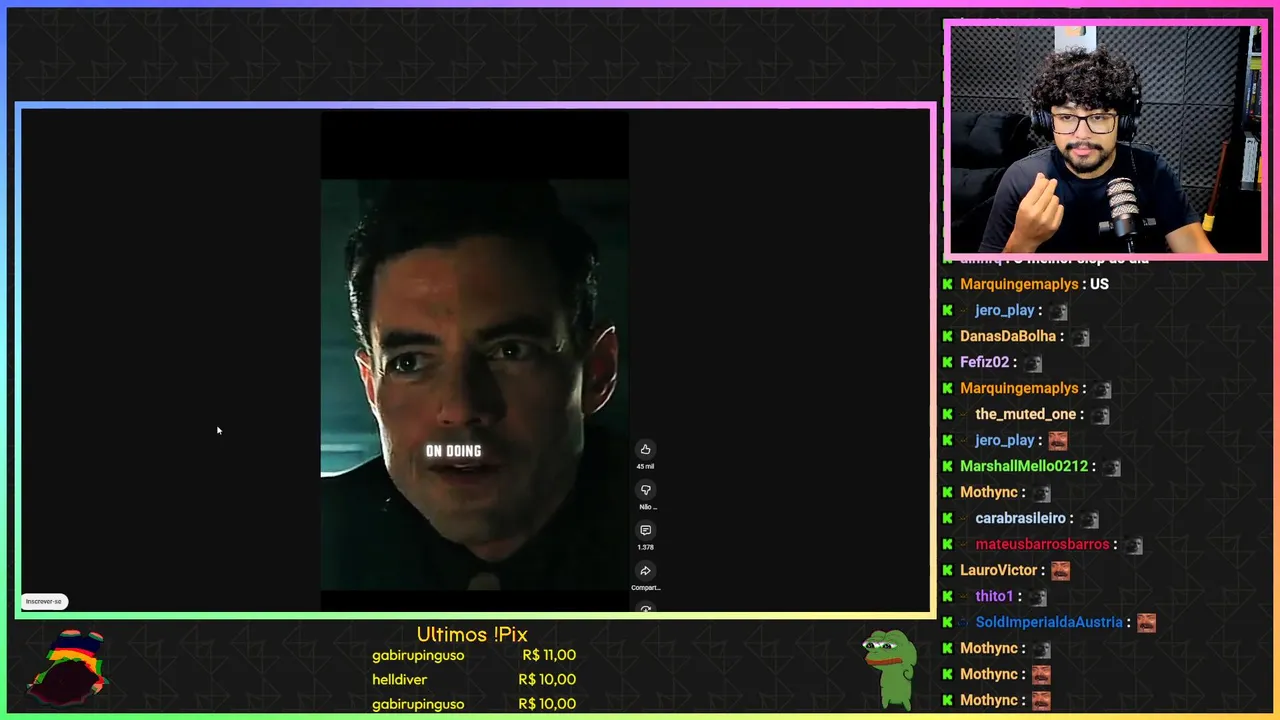Viewport: 1280px width, 720px height.
Task: Click the share arrow icon on the Short
Action: coord(645,571)
